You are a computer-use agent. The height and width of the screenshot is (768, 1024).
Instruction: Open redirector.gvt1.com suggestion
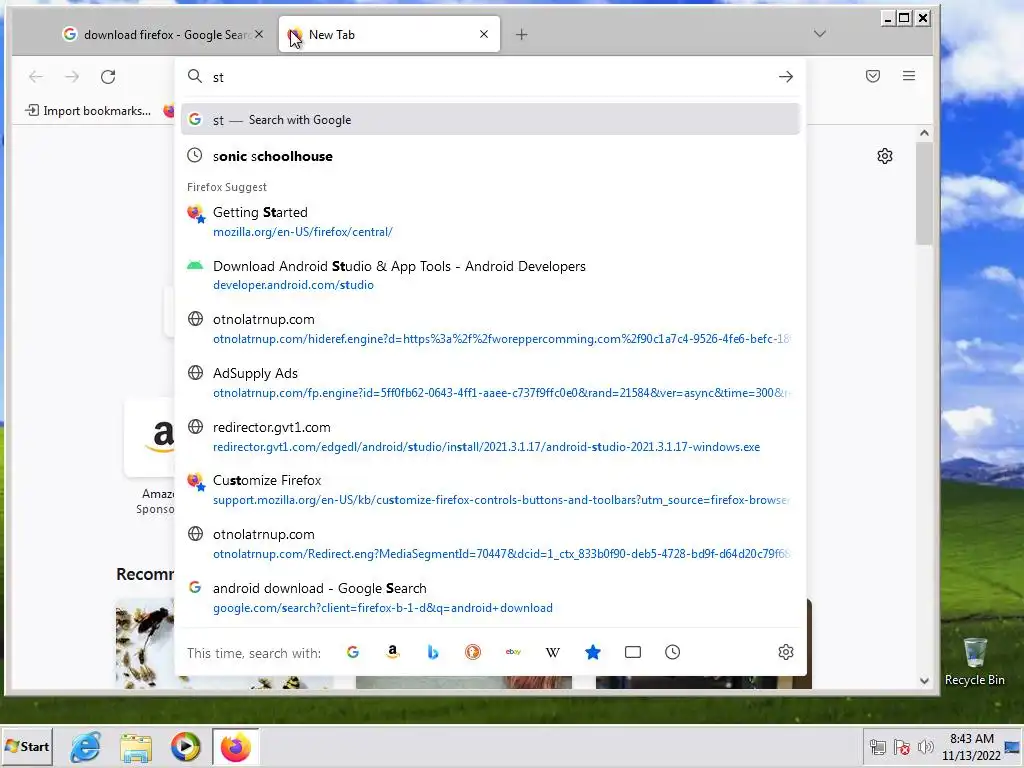pyautogui.click(x=490, y=436)
